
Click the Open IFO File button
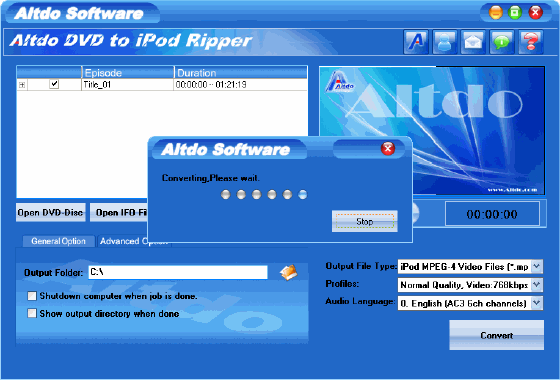[x=119, y=212]
